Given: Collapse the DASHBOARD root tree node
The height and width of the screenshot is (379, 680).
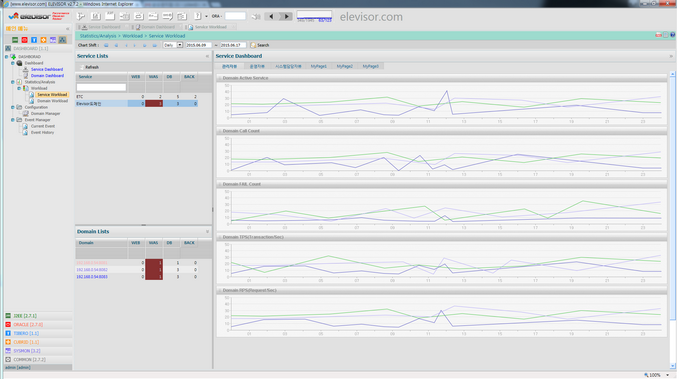Looking at the screenshot, I should (x=7, y=57).
